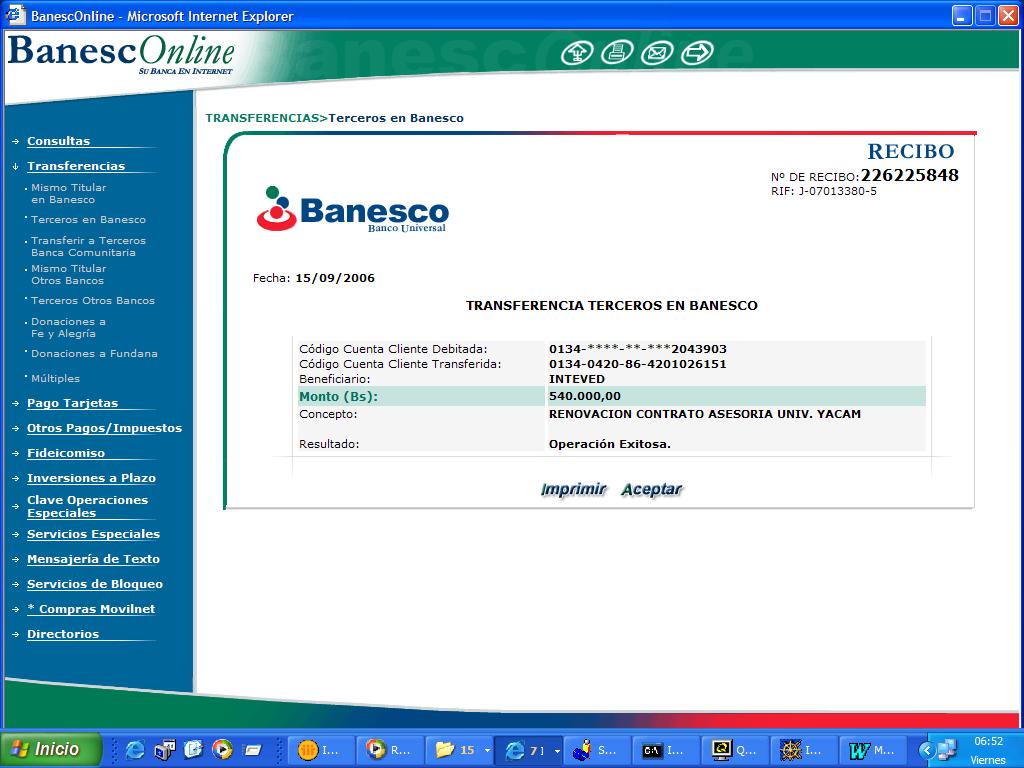Open the grouped folder windows taskbar button

(460, 750)
